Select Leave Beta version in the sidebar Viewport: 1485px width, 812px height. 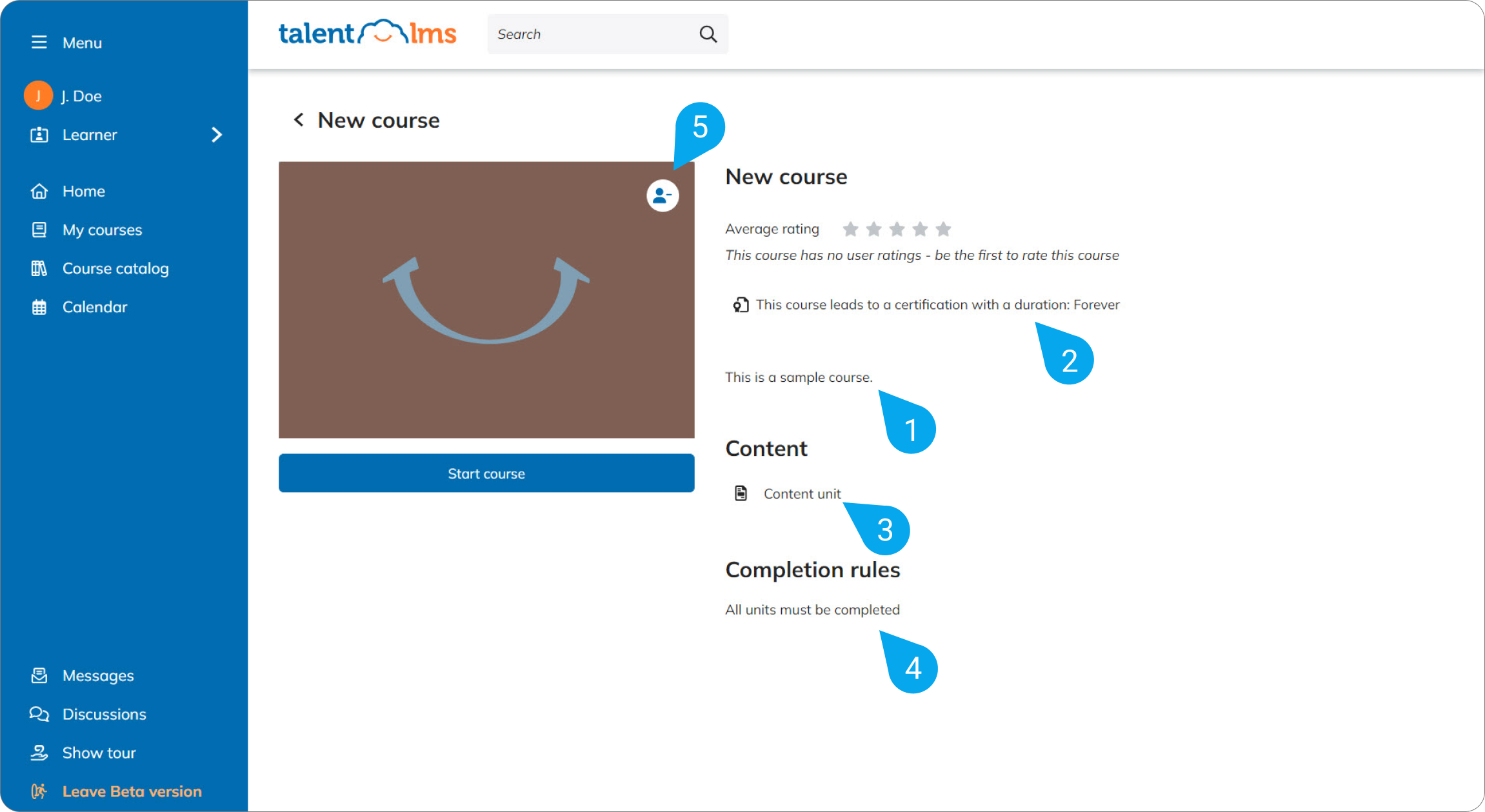132,791
